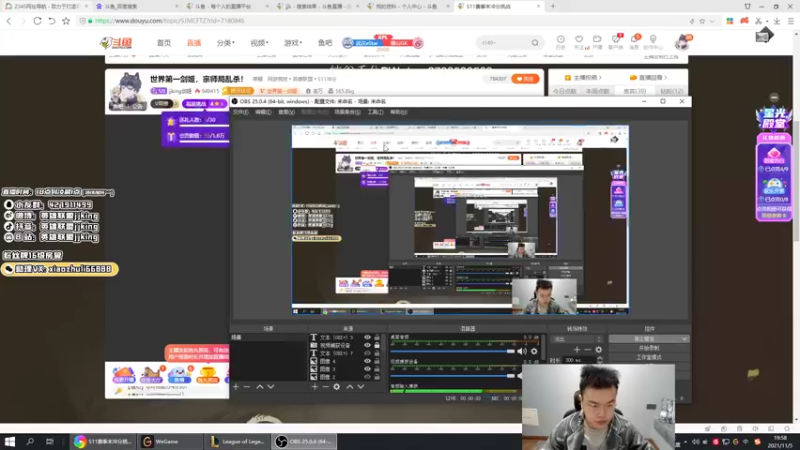Toggle visibility of 文本 (GDI+) 7 source

[367, 353]
